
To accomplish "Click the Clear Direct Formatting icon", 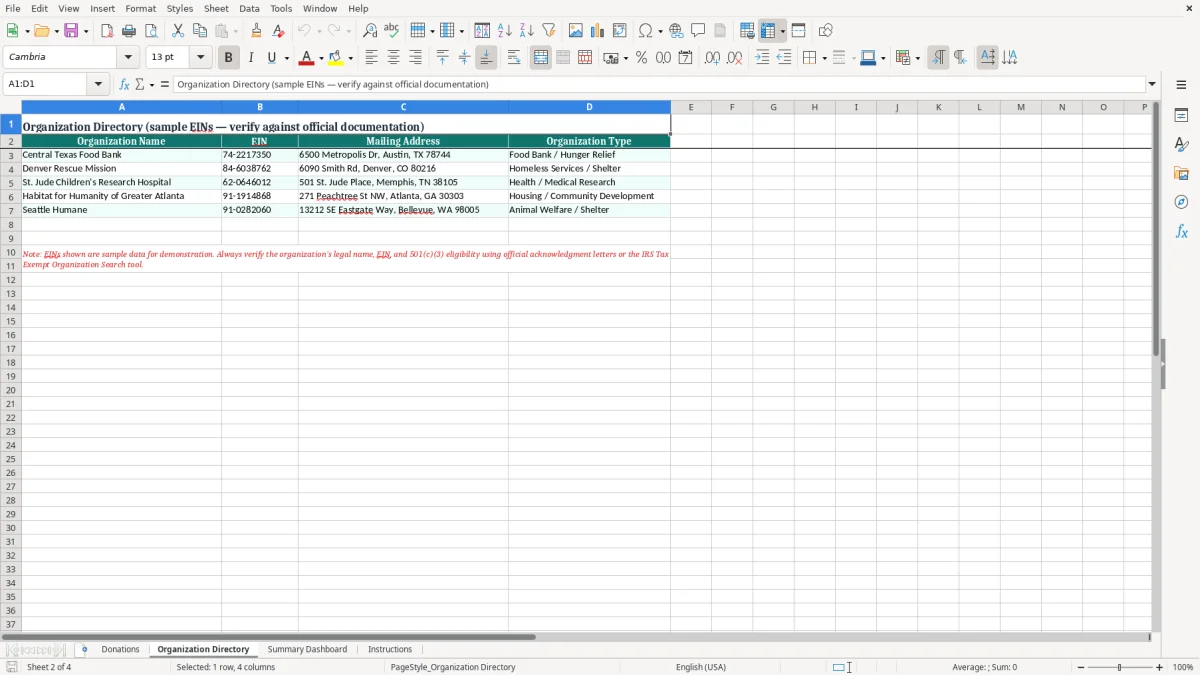I will click(278, 31).
